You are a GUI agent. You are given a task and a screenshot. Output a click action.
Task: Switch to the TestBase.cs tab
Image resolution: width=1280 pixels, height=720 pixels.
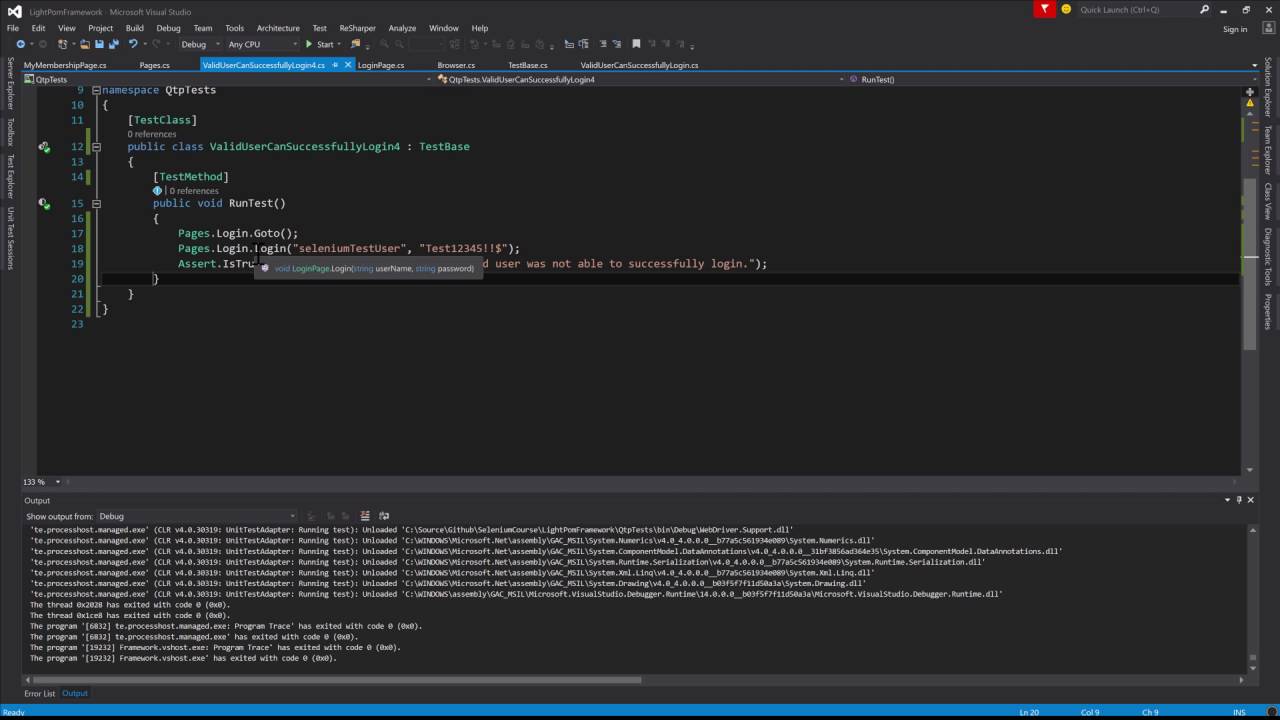click(528, 65)
